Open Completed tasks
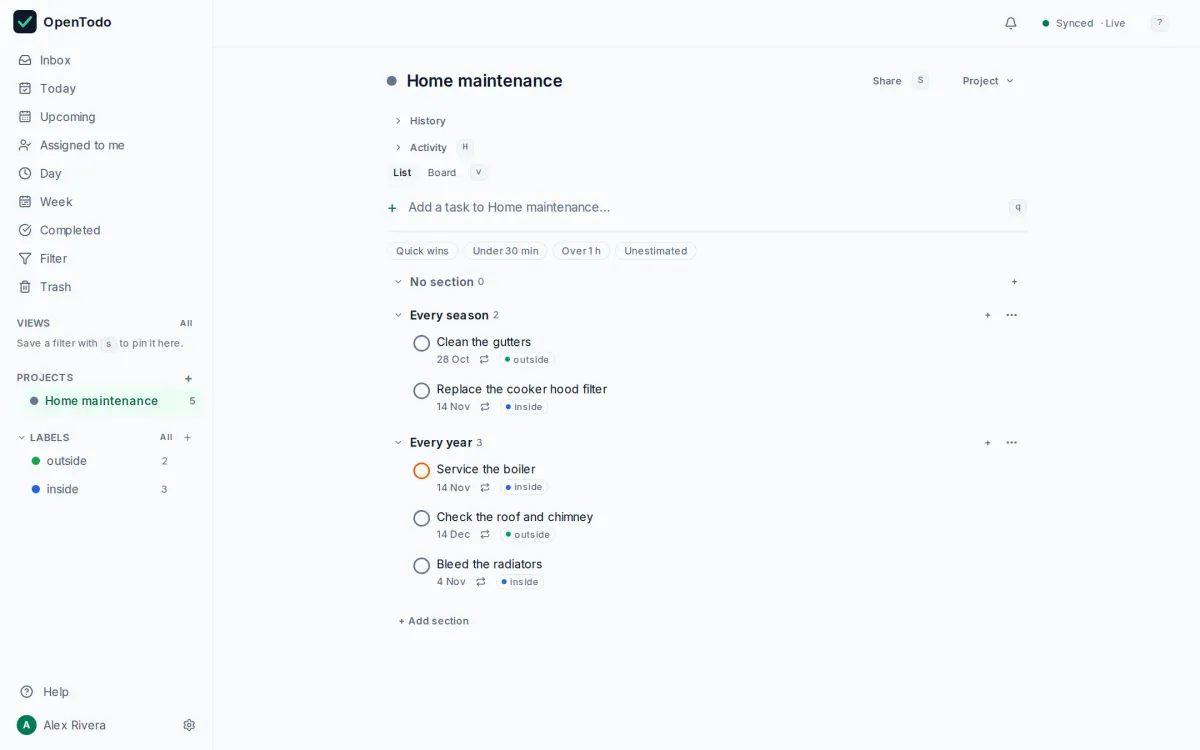The height and width of the screenshot is (750, 1200). point(107,230)
